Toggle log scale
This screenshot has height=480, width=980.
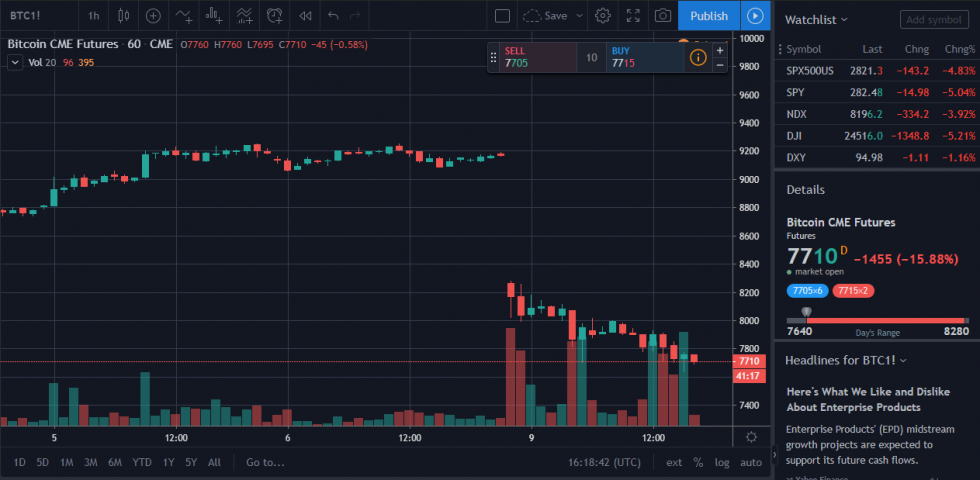click(x=722, y=462)
